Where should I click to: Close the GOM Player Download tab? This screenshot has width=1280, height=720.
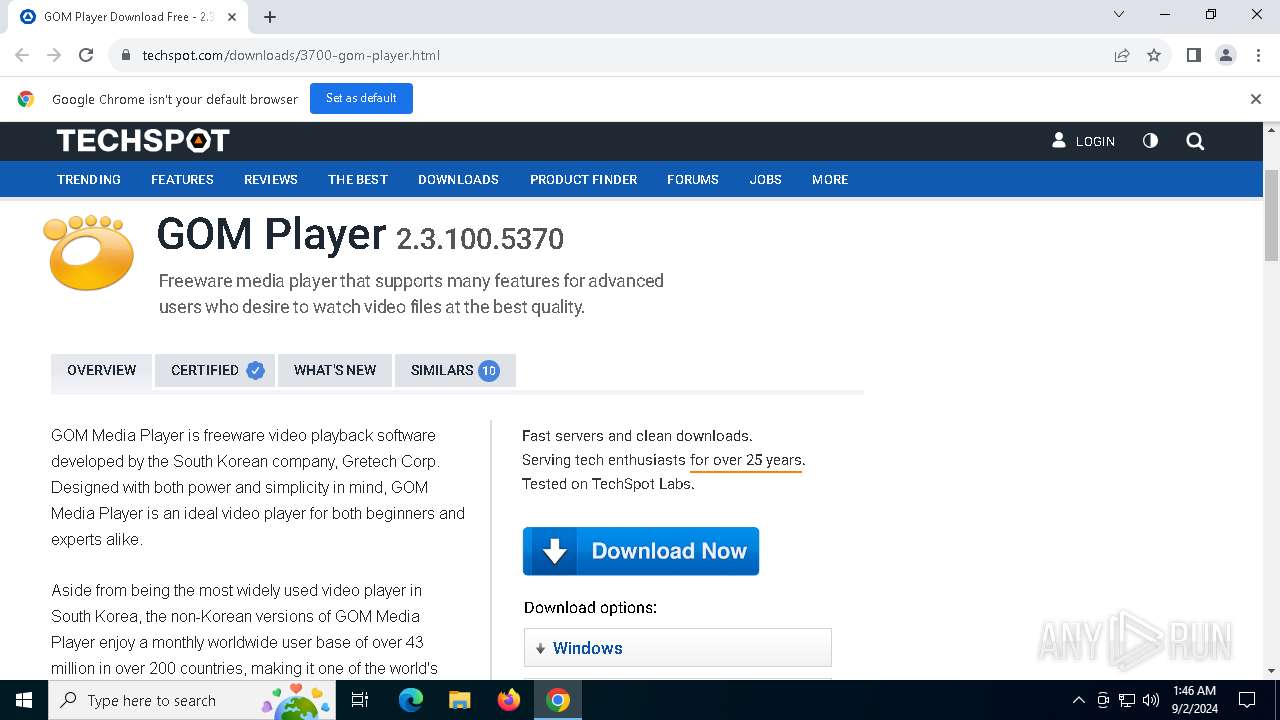coord(233,17)
